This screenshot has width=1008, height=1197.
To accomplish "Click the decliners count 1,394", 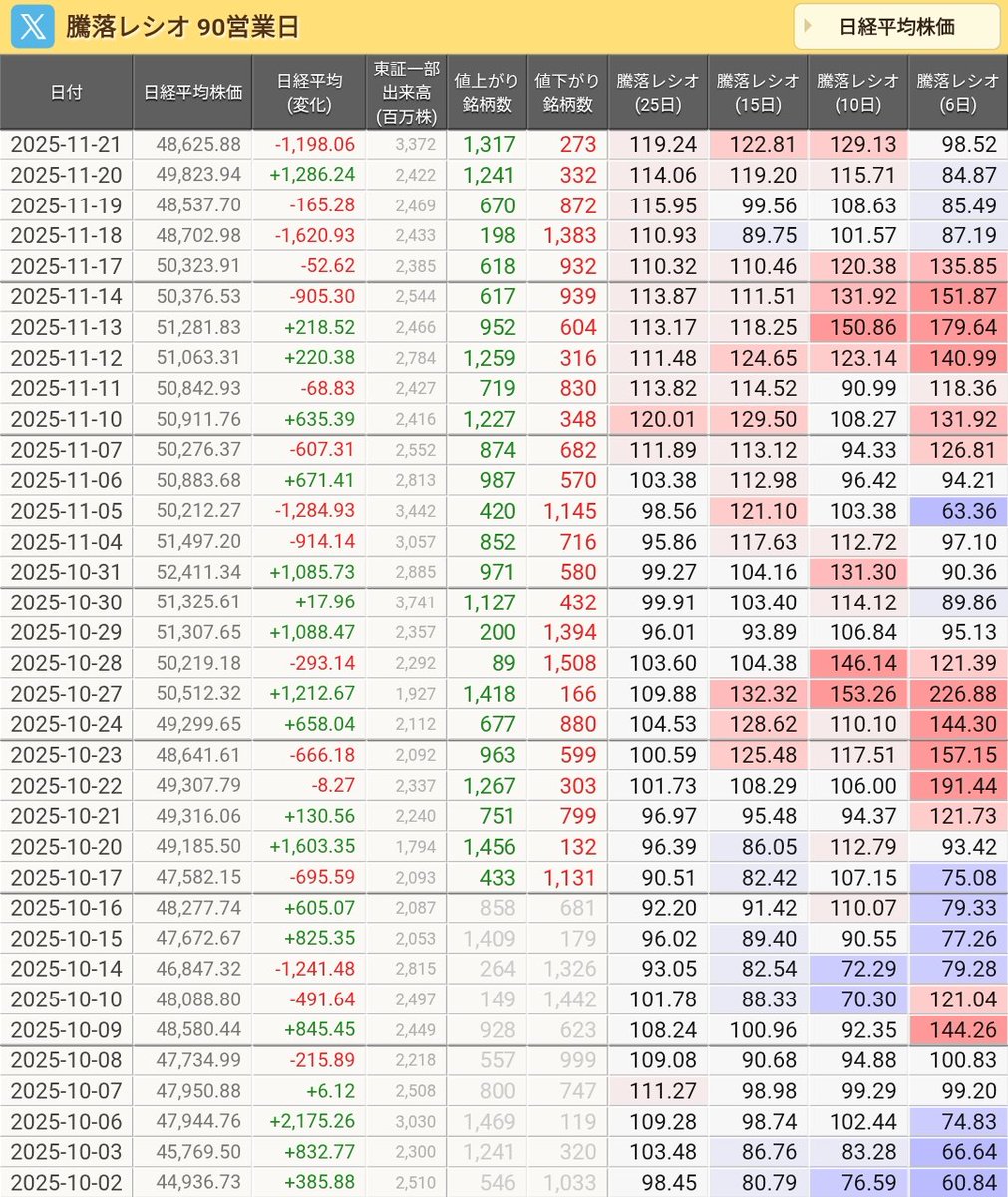I will [x=570, y=632].
